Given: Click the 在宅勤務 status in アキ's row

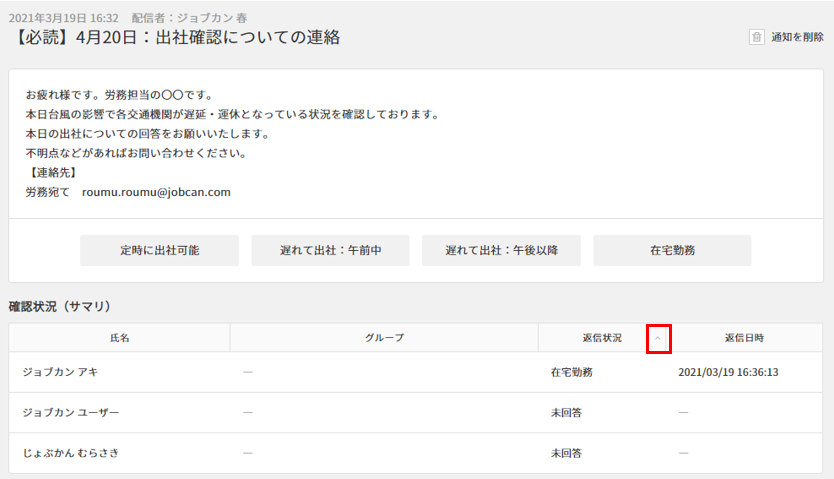Looking at the screenshot, I should 572,372.
